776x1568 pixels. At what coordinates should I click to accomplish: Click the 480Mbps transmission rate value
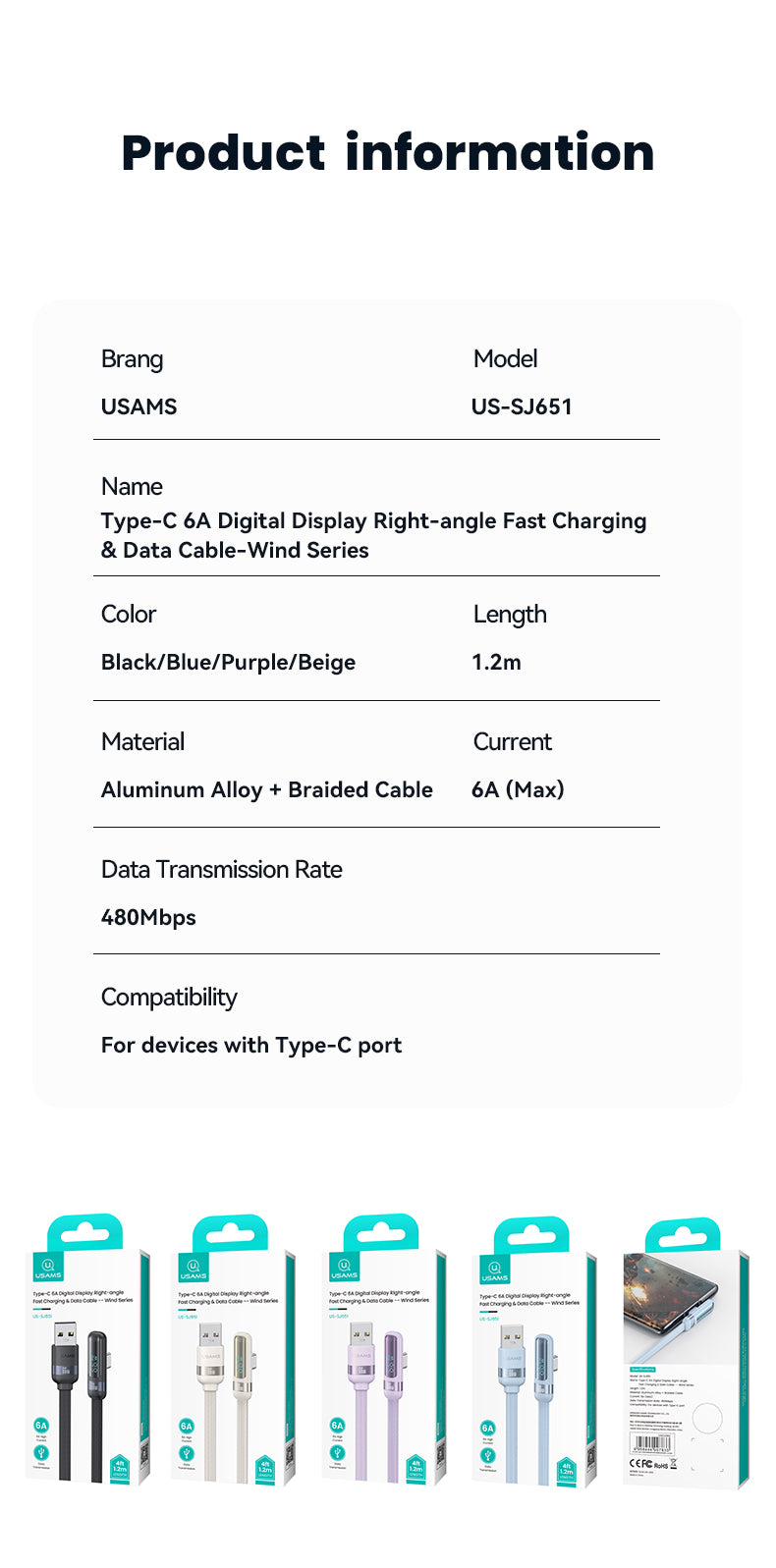[x=148, y=917]
